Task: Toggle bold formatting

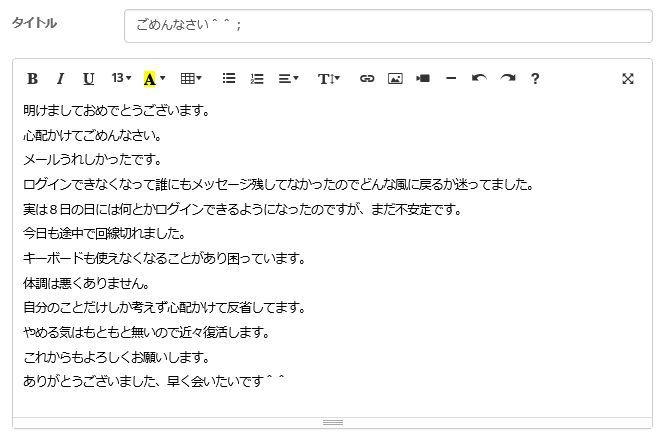Action: pyautogui.click(x=32, y=79)
